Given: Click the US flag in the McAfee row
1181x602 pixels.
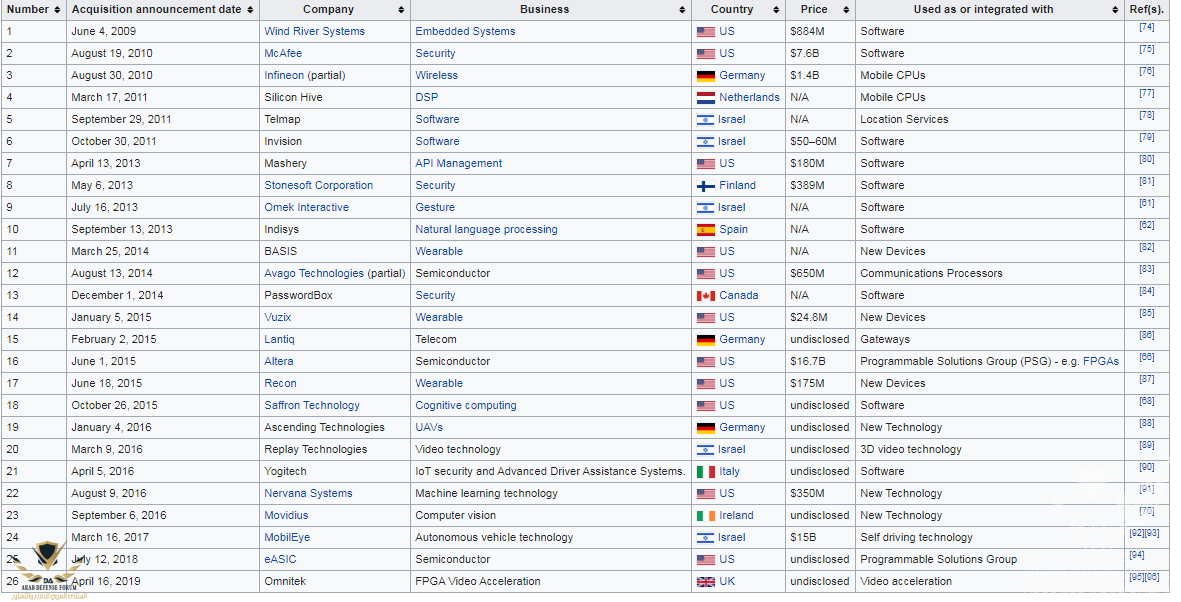Looking at the screenshot, I should click(706, 54).
